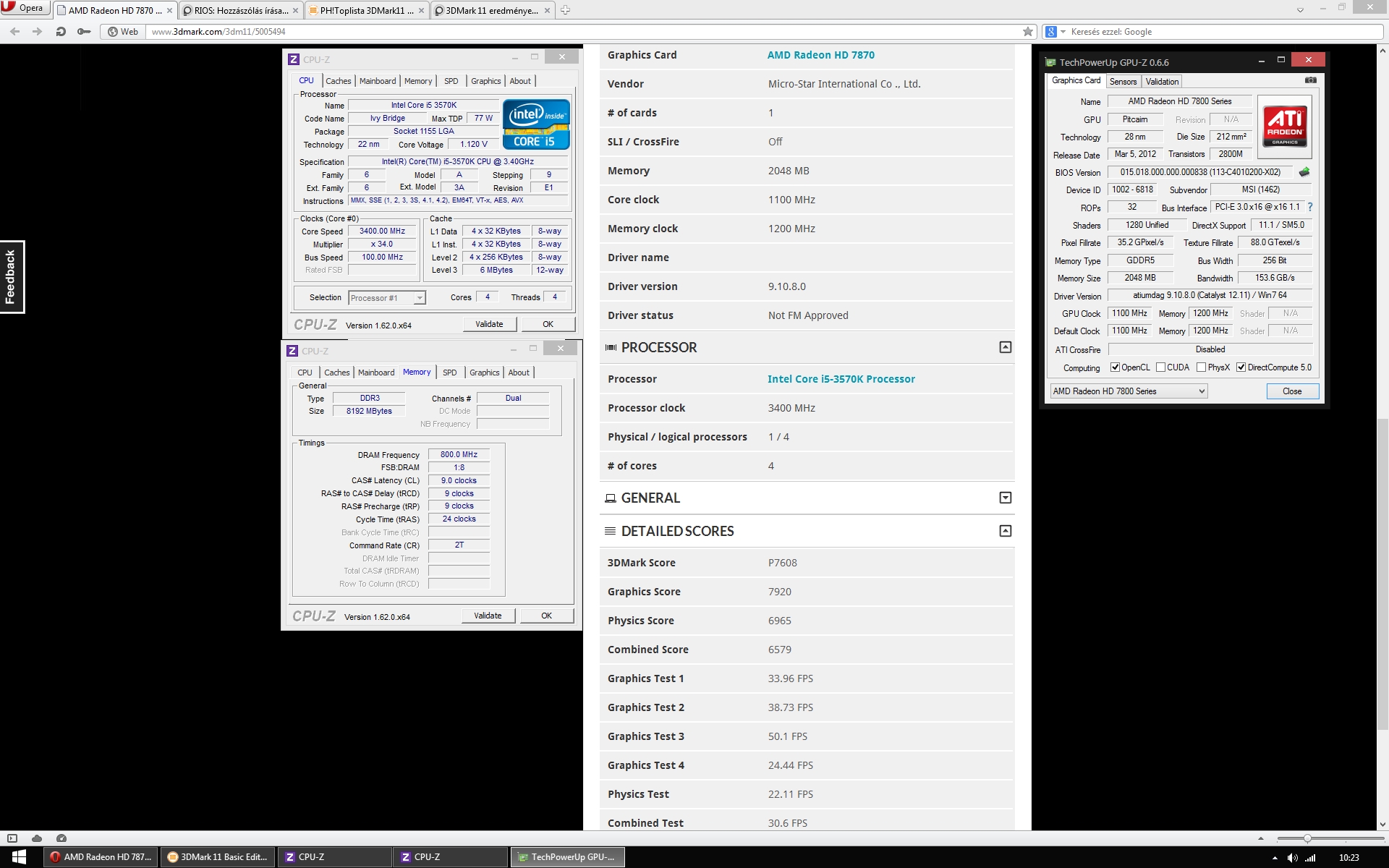
Task: Enable the CUDA checkbox
Action: (x=1160, y=367)
